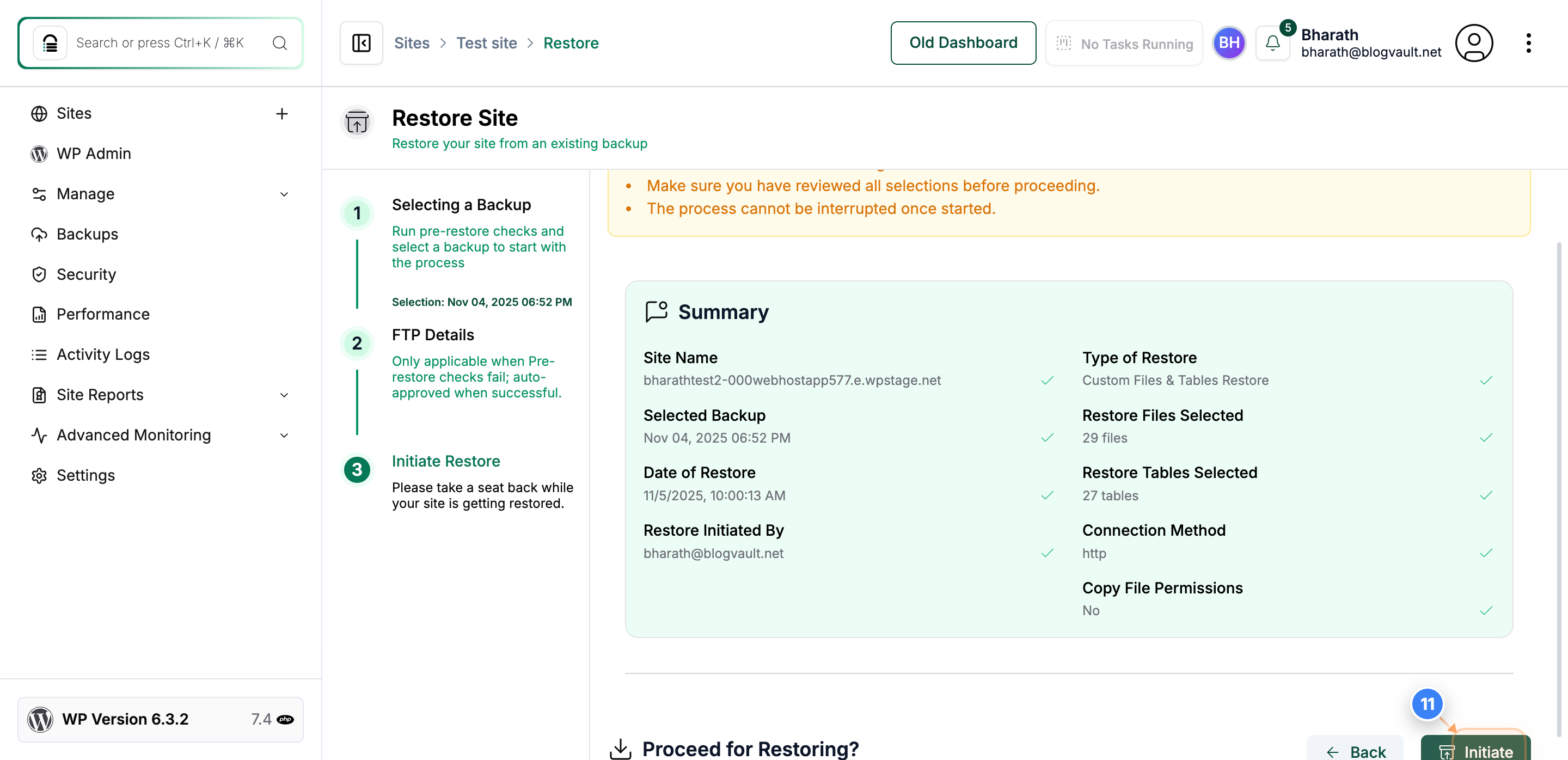
Task: Expand the Site Reports section
Action: 284,395
